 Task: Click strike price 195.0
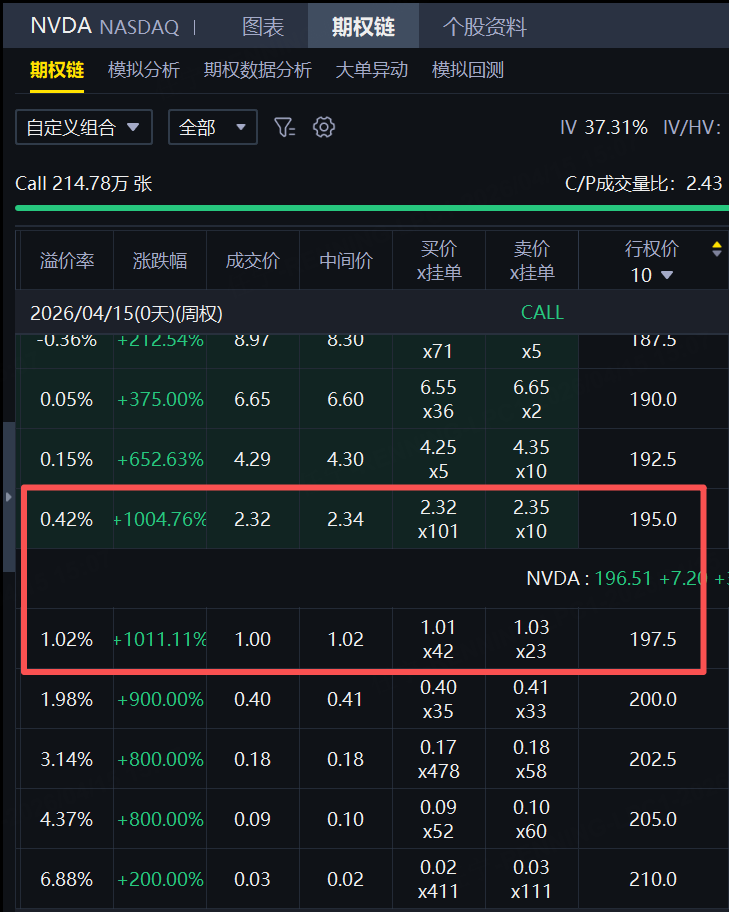coord(653,519)
